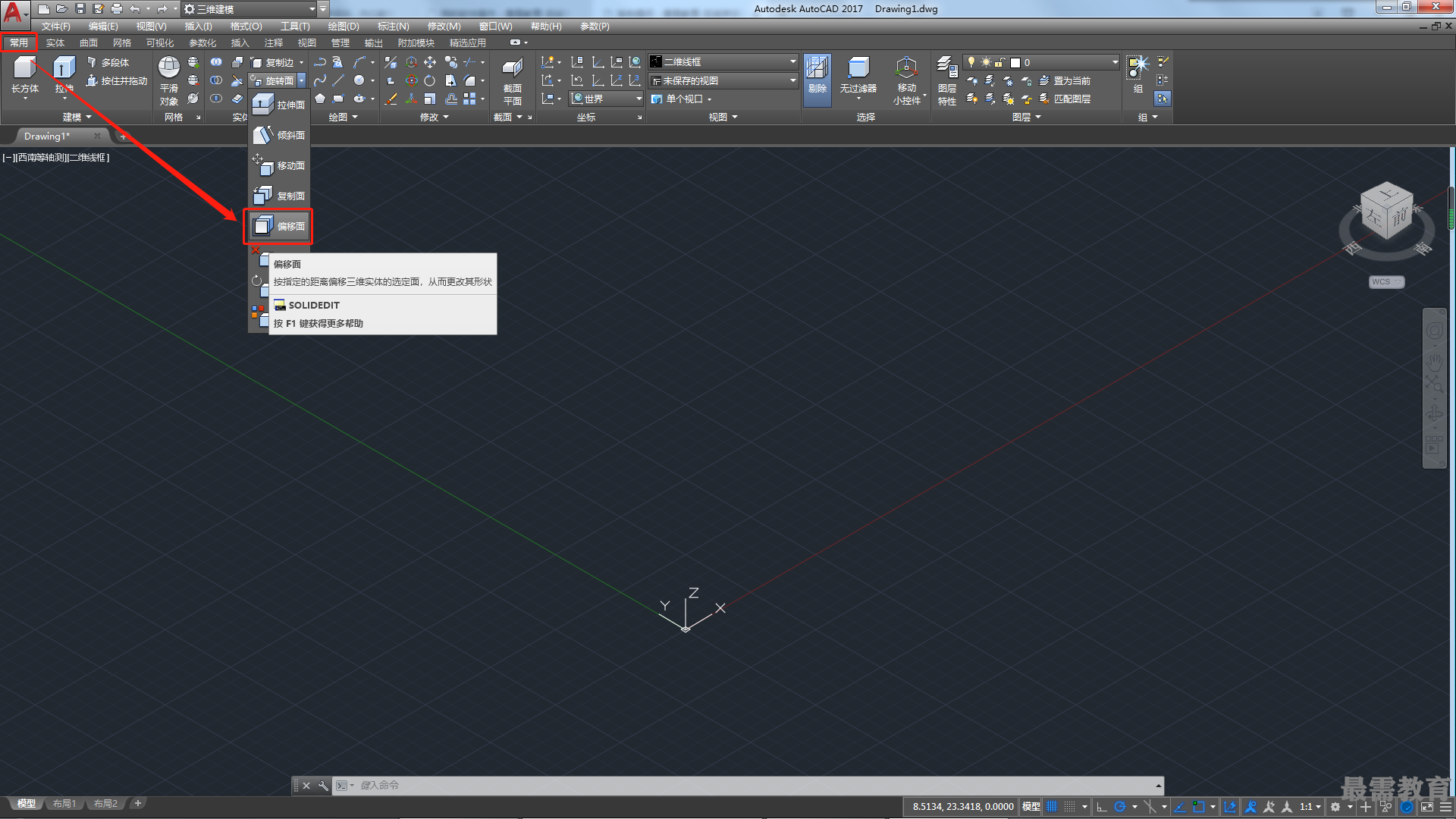The image size is (1456, 819).
Task: Open the 二维线框 visual style dropdown
Action: coord(723,61)
